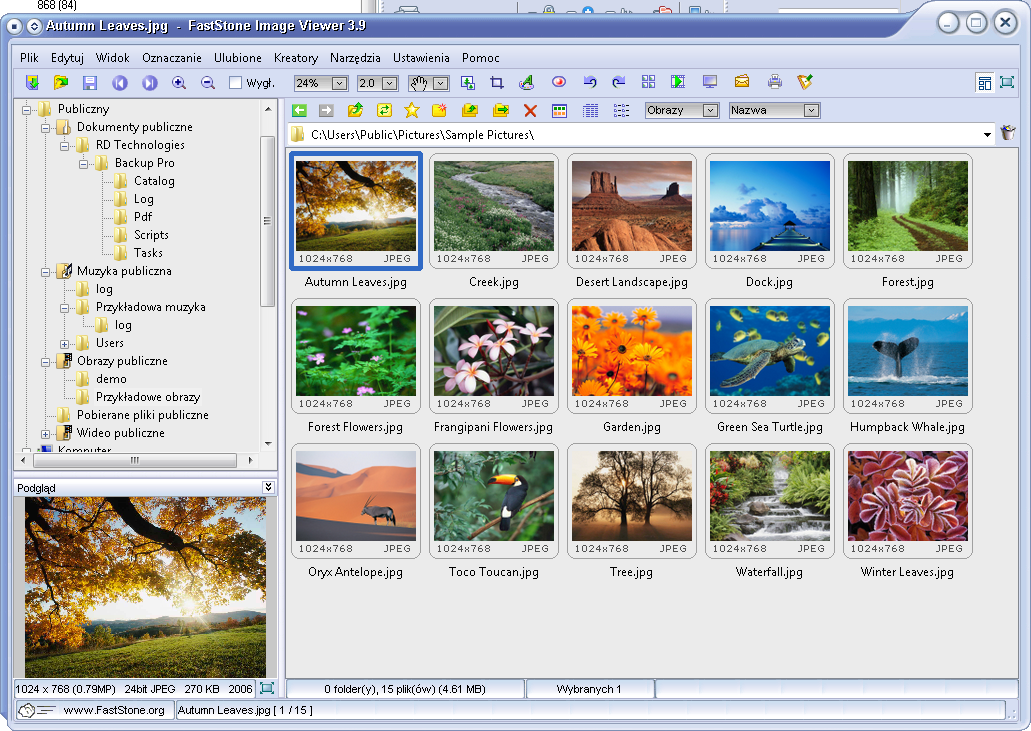Click the zoom in magnifier

179,83
